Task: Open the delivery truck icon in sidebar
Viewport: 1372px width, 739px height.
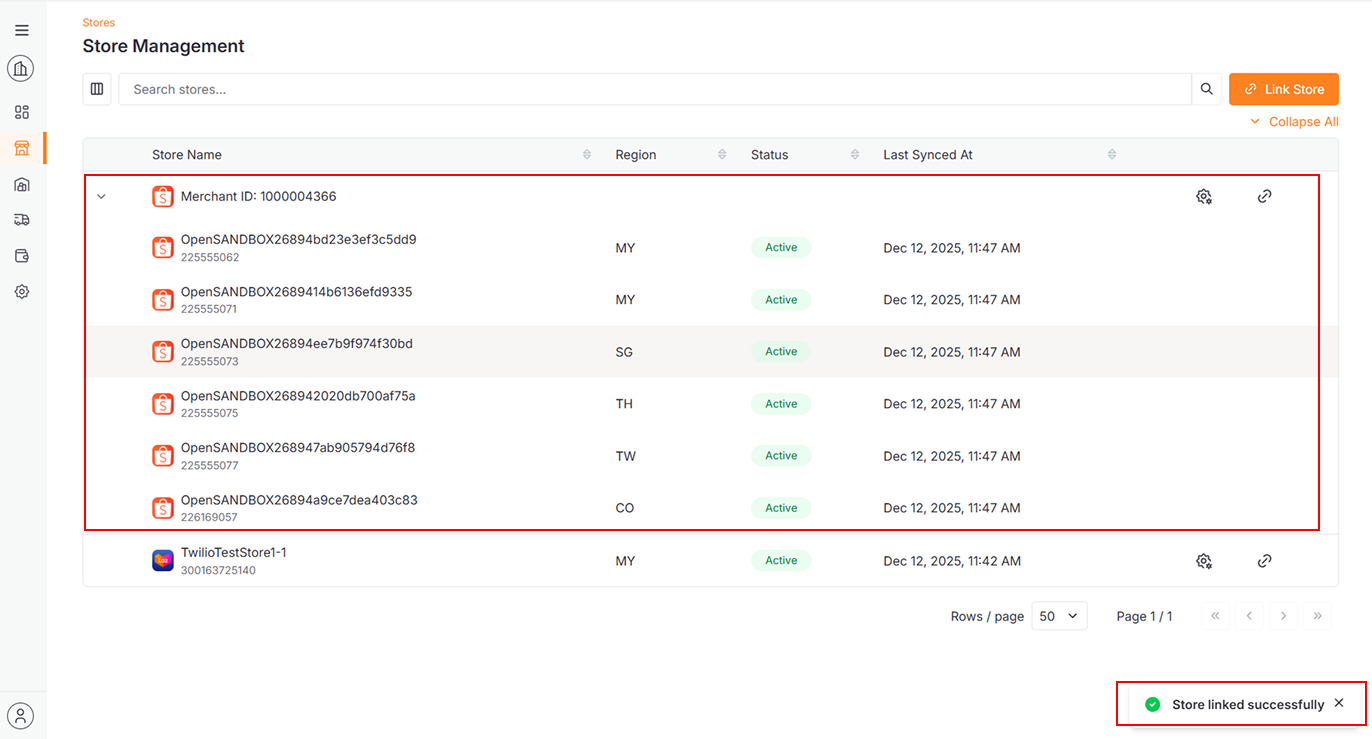Action: tap(22, 220)
